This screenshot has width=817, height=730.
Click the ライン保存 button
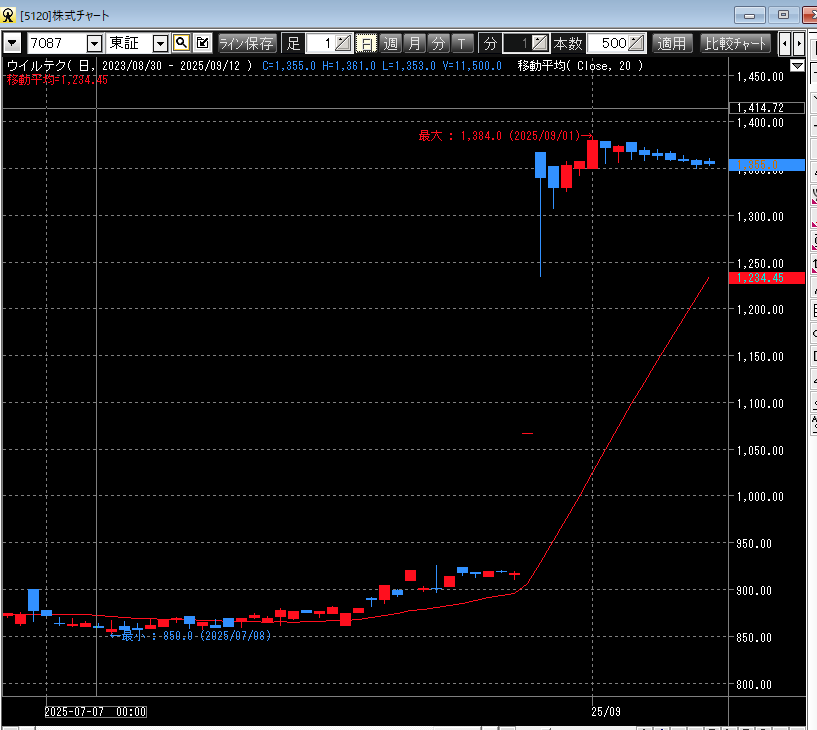[247, 43]
